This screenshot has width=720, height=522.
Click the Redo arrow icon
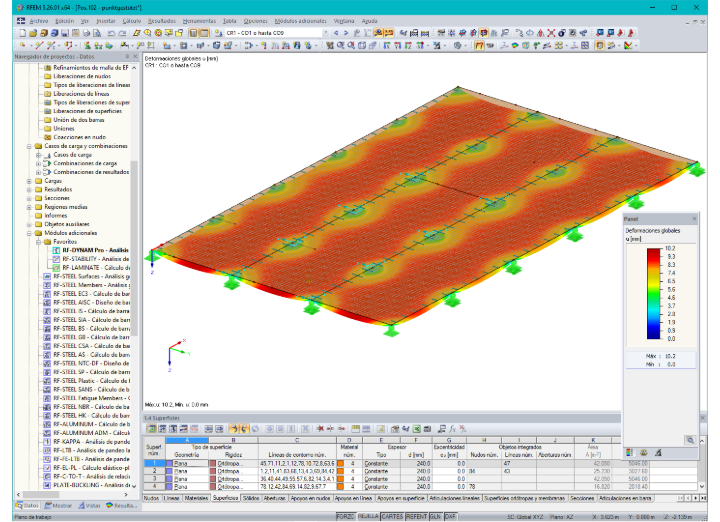click(x=122, y=33)
